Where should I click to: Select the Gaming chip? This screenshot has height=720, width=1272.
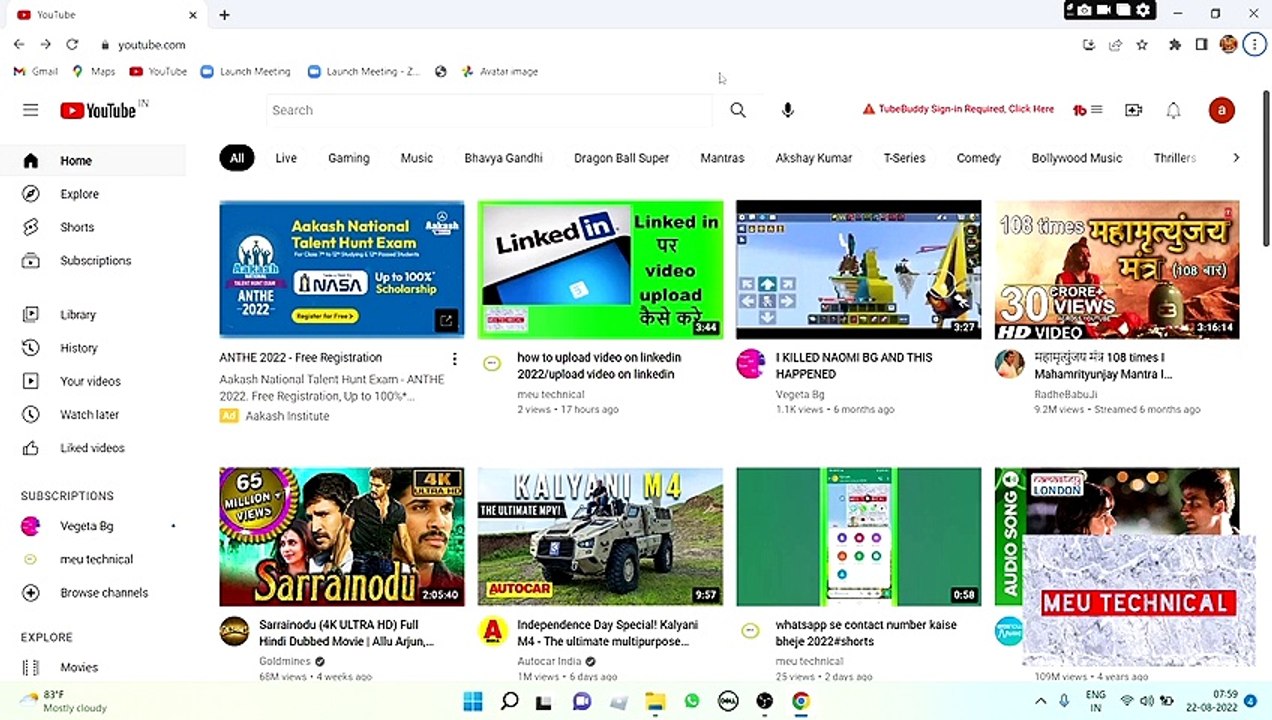point(349,158)
